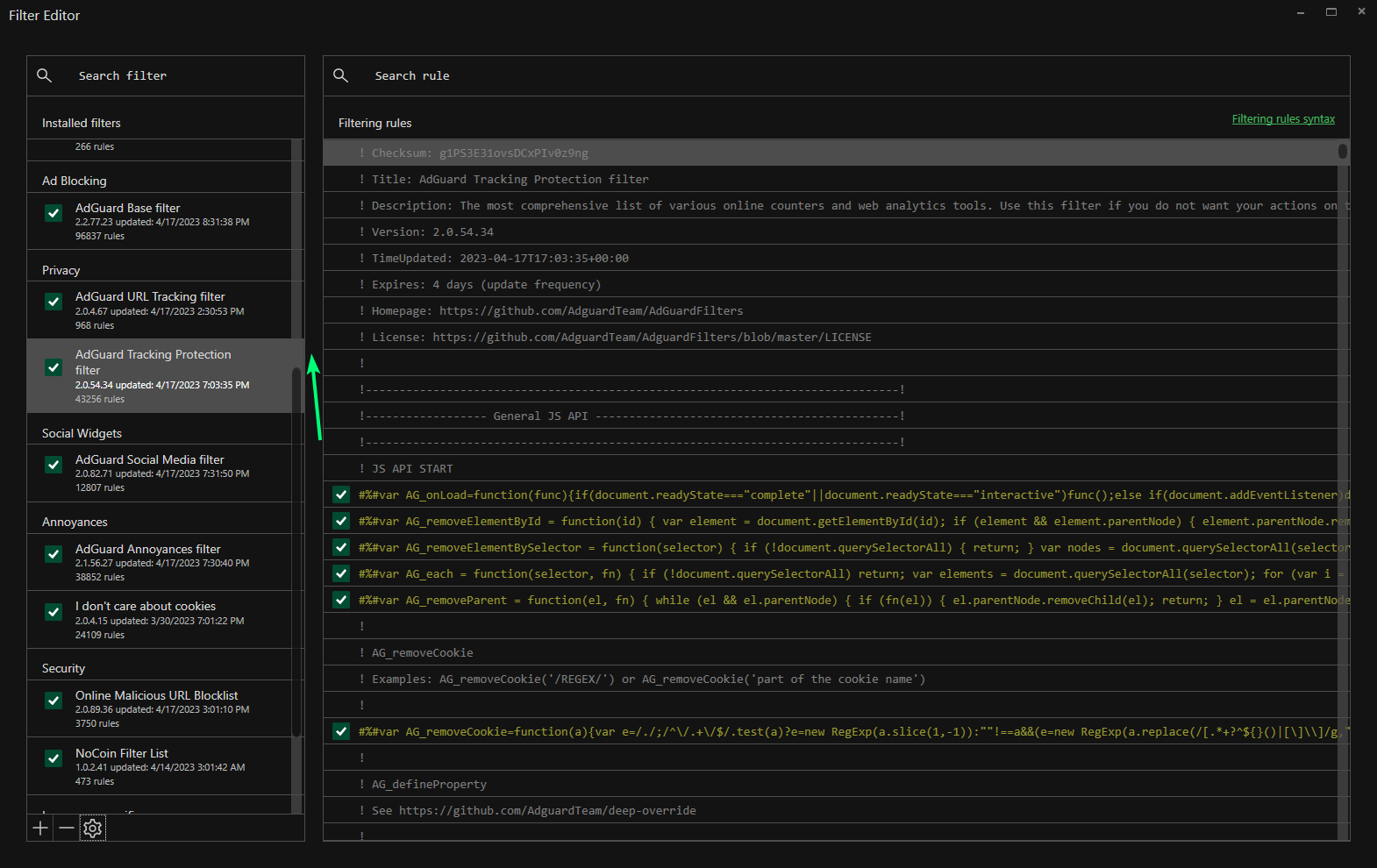Uncheck the AG_each rule checkbox

[341, 573]
